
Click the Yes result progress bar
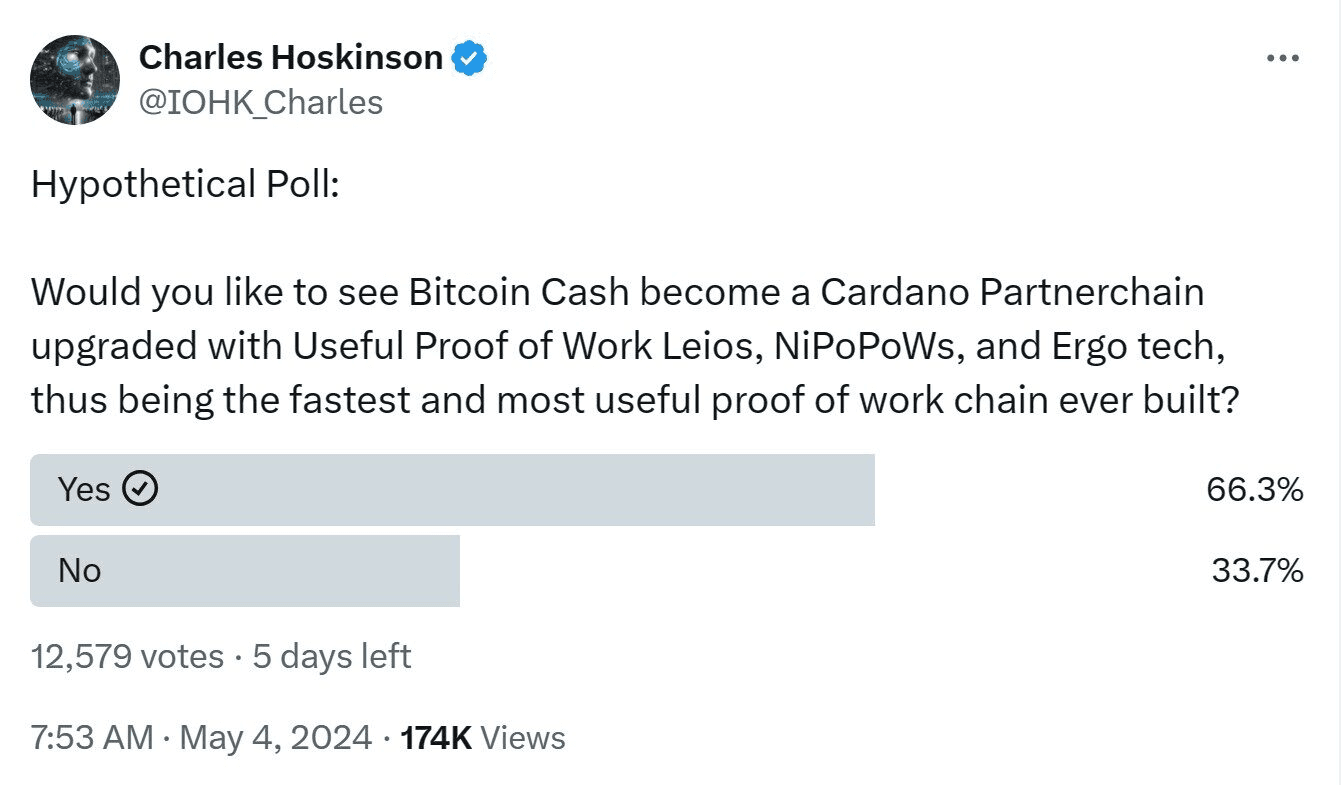pyautogui.click(x=450, y=489)
